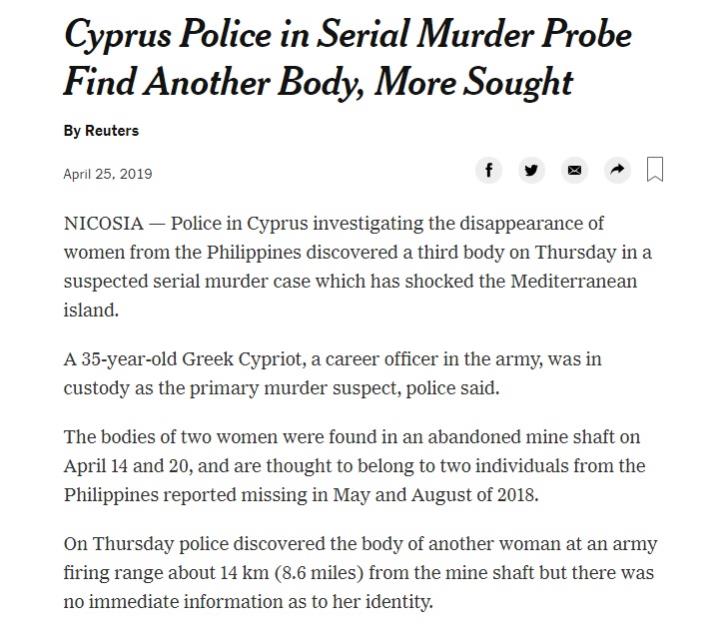
Task: Share the article on Facebook
Action: (488, 170)
